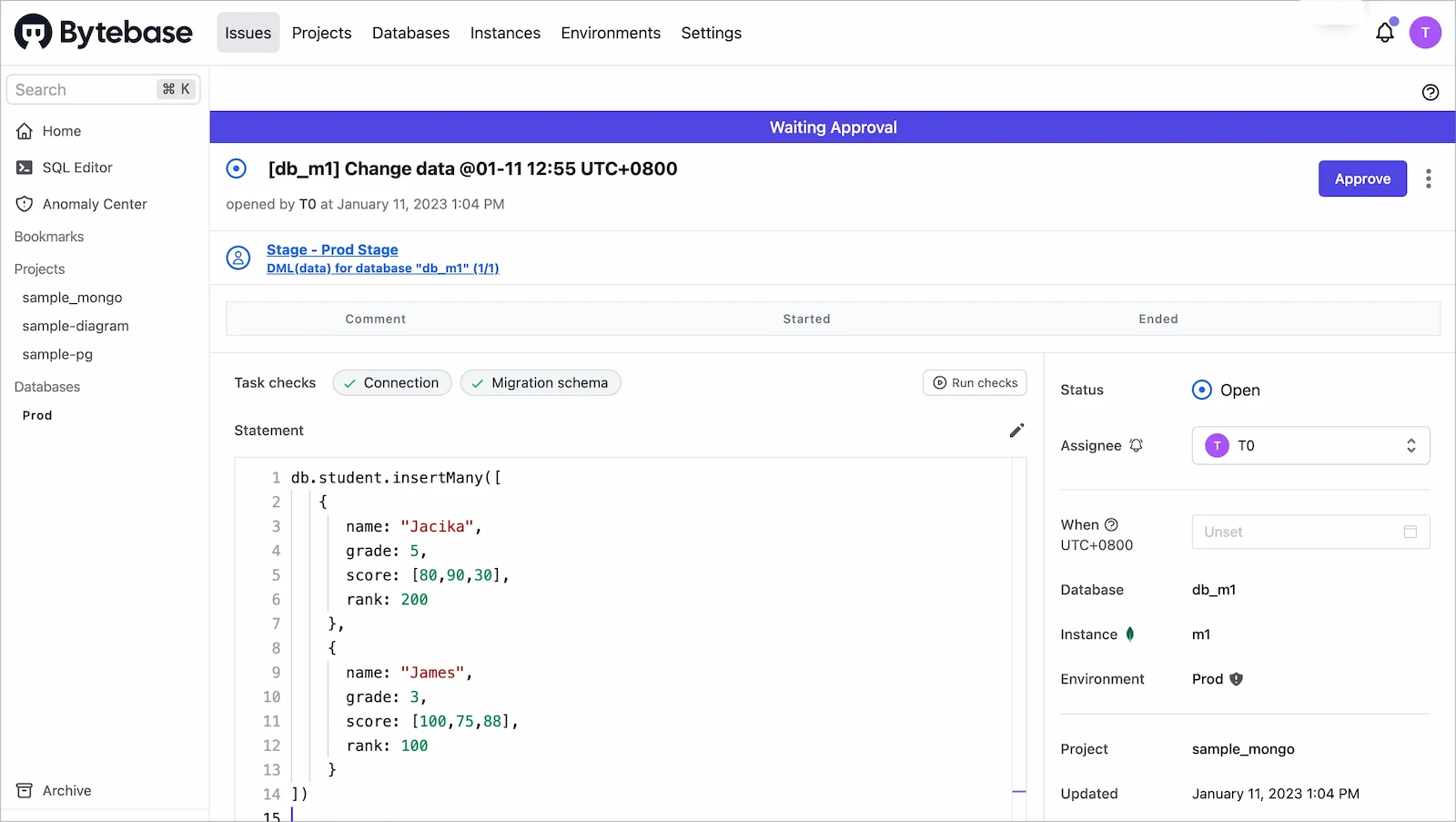The image size is (1456, 822).
Task: Go to the Projects tab
Action: click(x=321, y=33)
